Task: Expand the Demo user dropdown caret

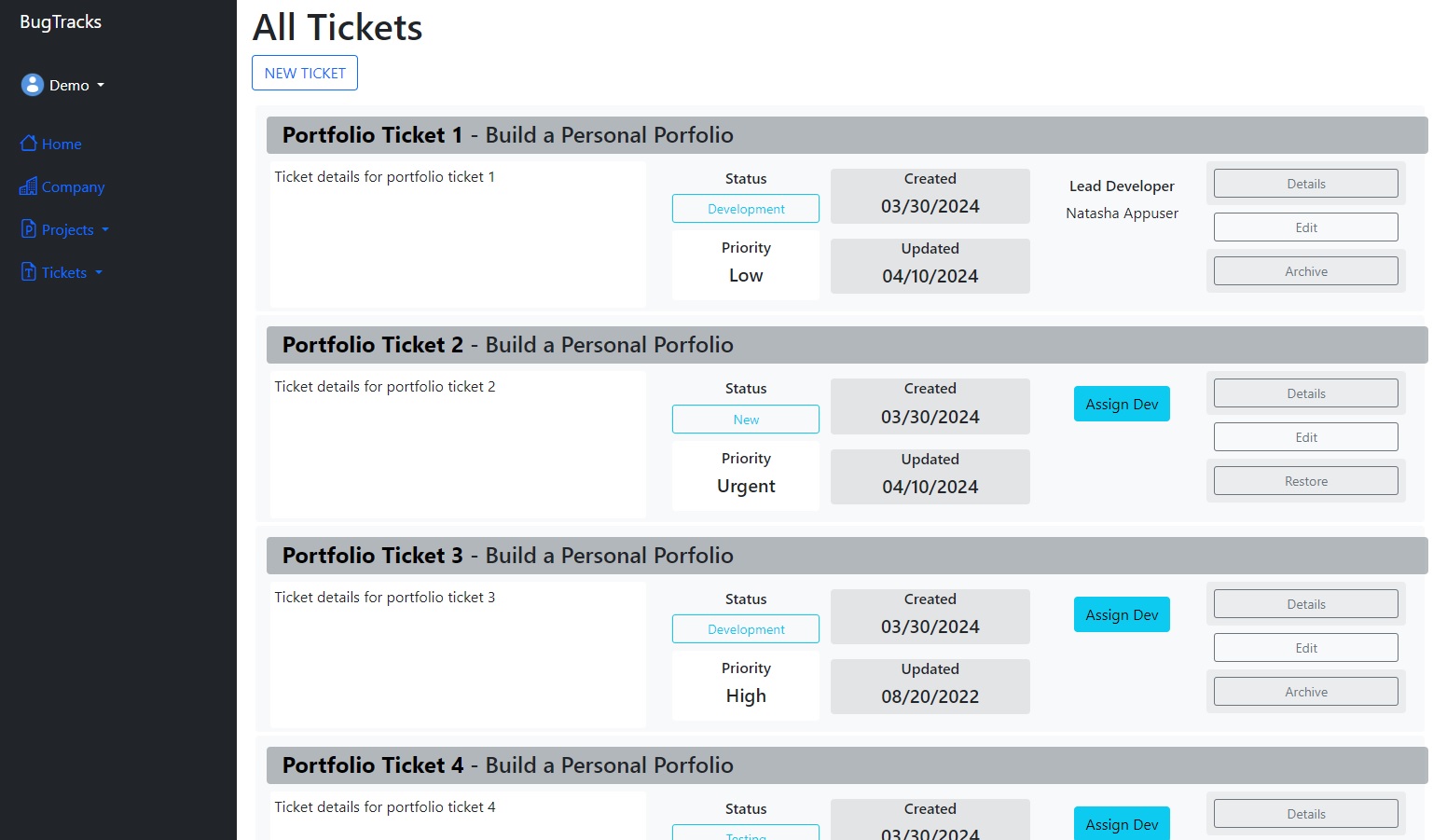Action: [x=101, y=85]
